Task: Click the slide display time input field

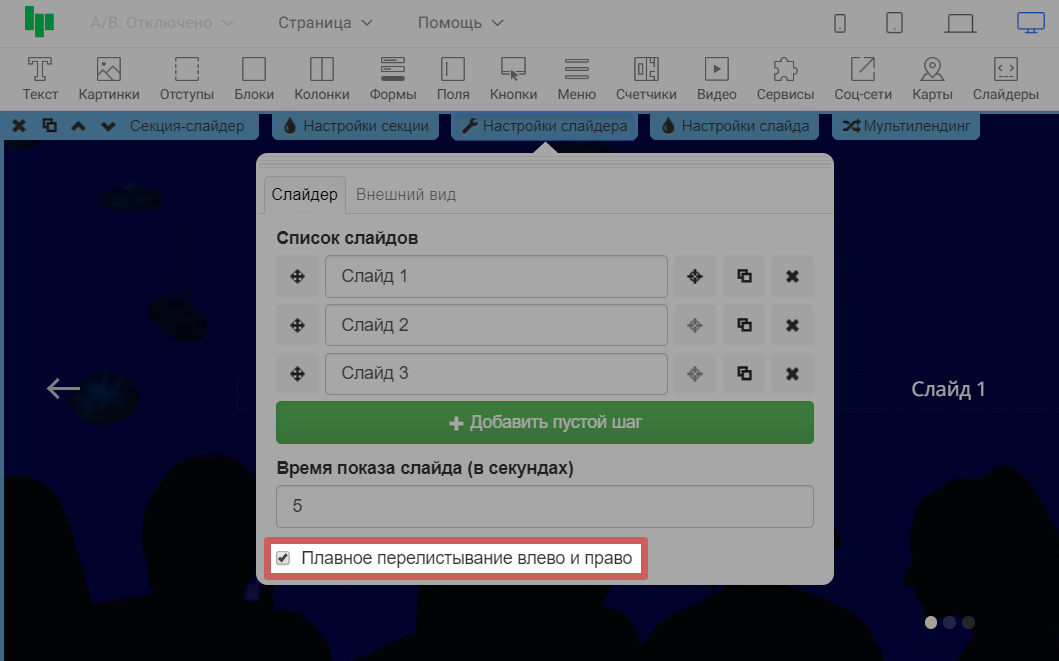Action: (545, 506)
